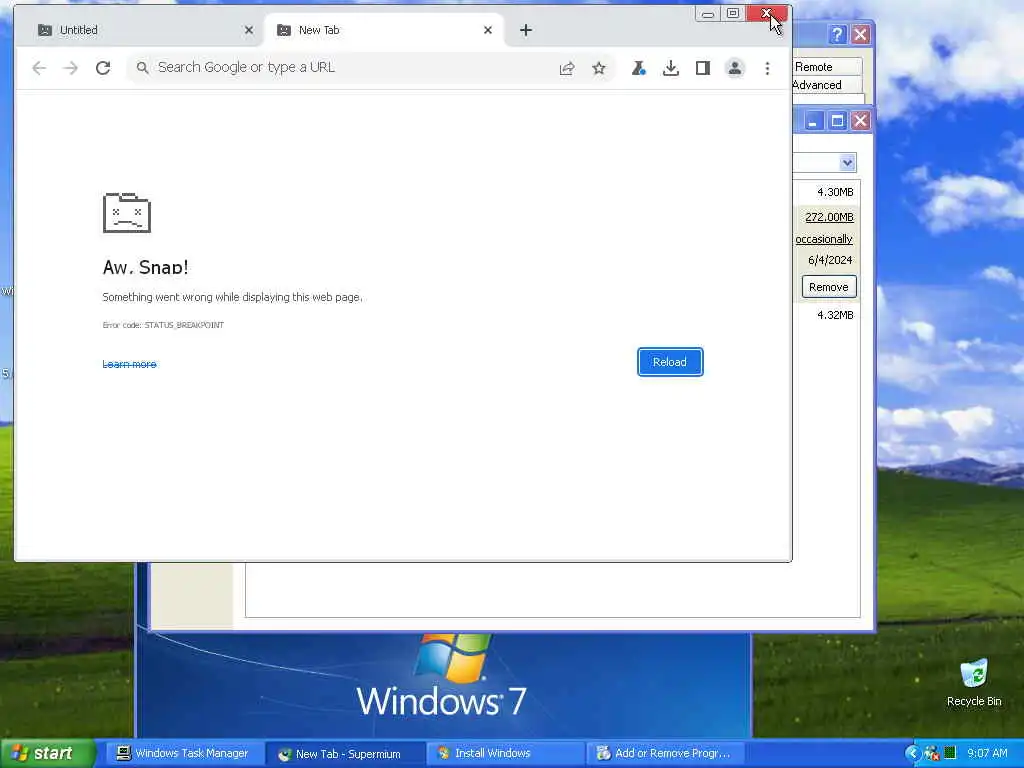Open the Recycle Bin desktop icon
Image resolution: width=1024 pixels, height=768 pixels.
click(x=974, y=683)
